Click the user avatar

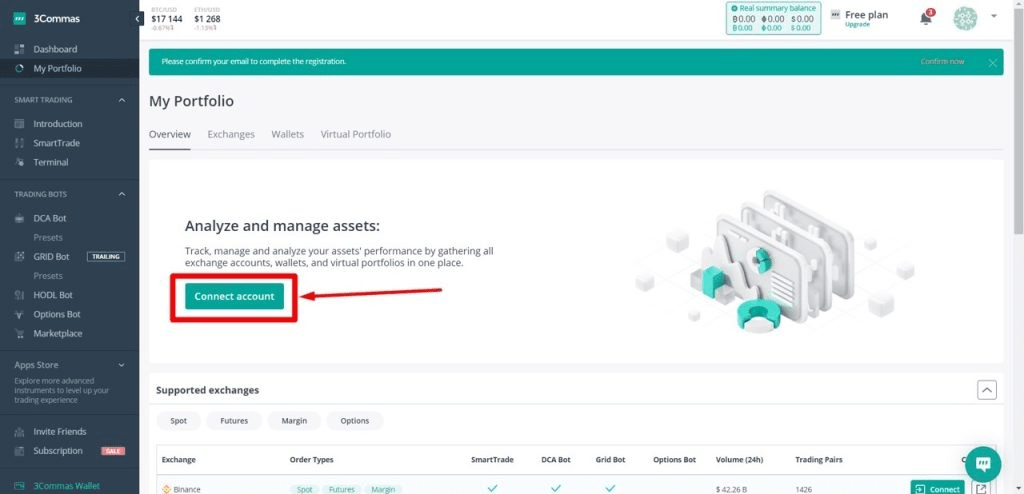pos(965,18)
